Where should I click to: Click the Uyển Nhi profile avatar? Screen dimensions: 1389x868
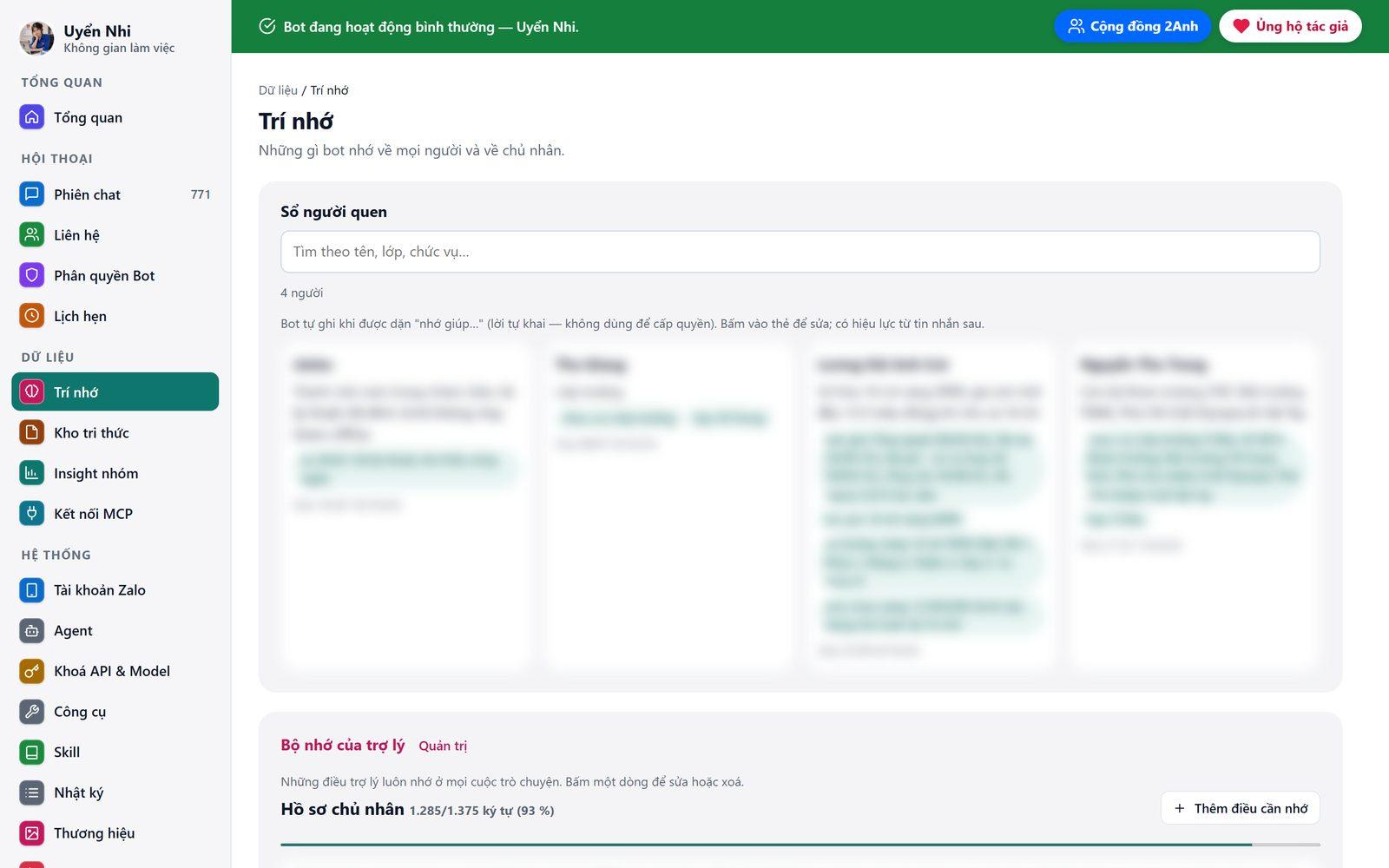click(x=36, y=38)
